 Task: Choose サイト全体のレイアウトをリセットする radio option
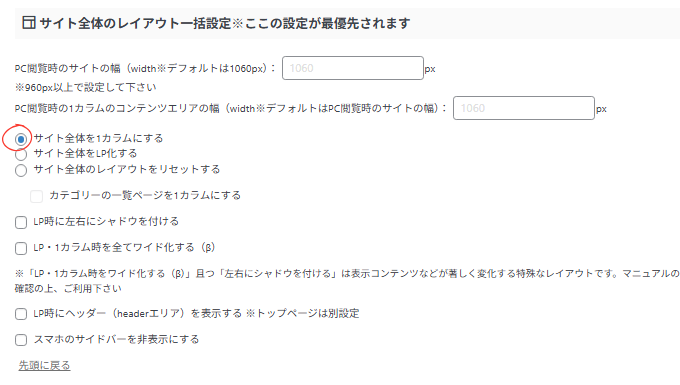coord(21,170)
